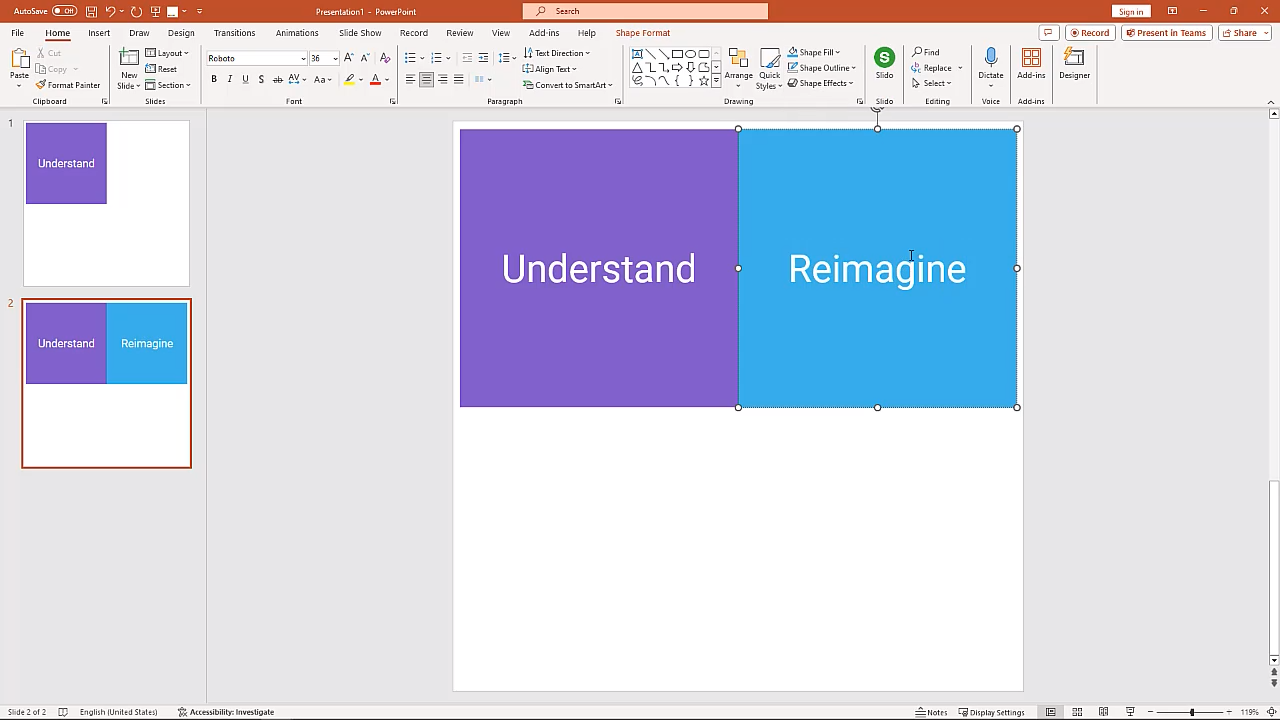Click the Find tool
The image size is (1280, 720).
click(x=926, y=52)
